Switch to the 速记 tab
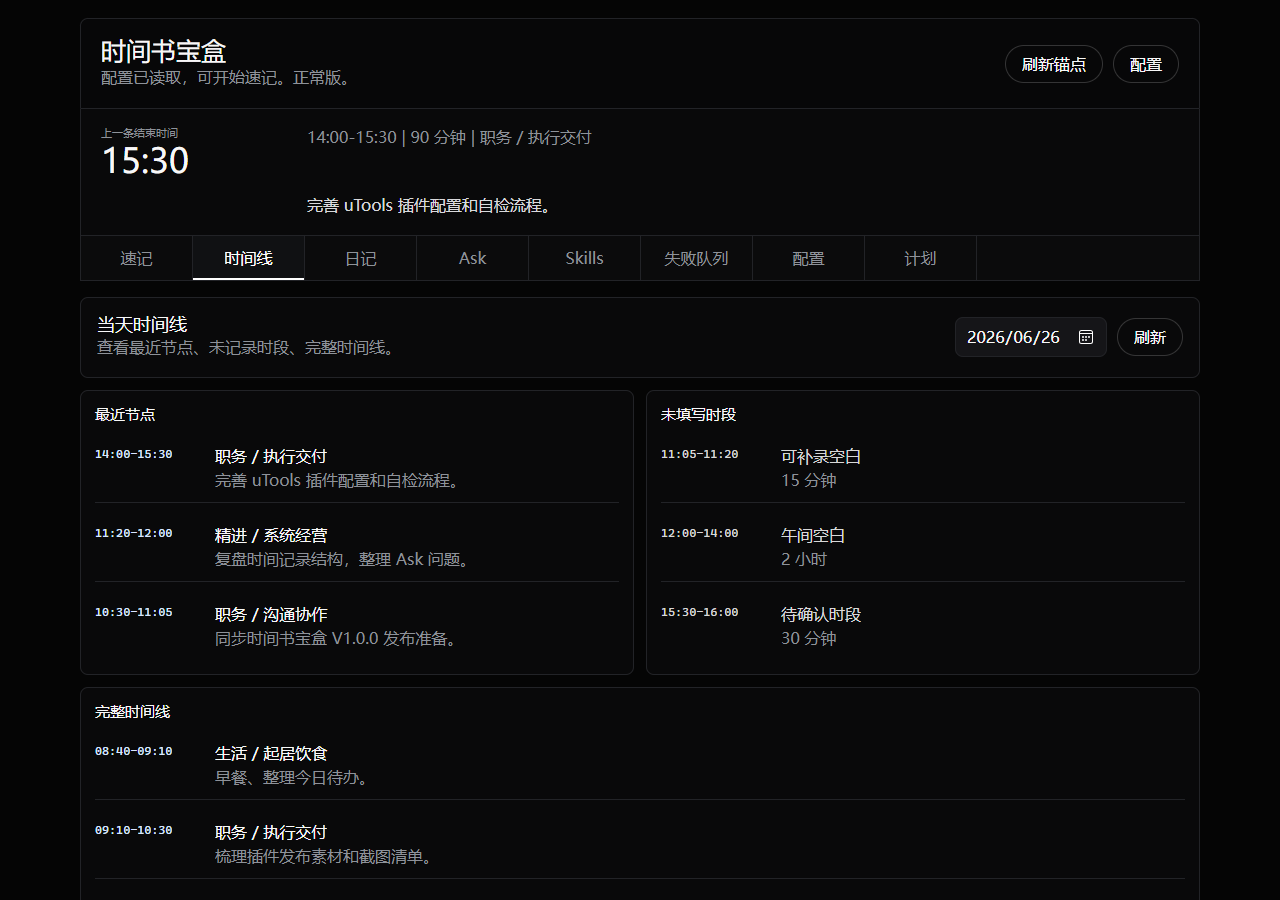1280x900 pixels. coord(137,258)
